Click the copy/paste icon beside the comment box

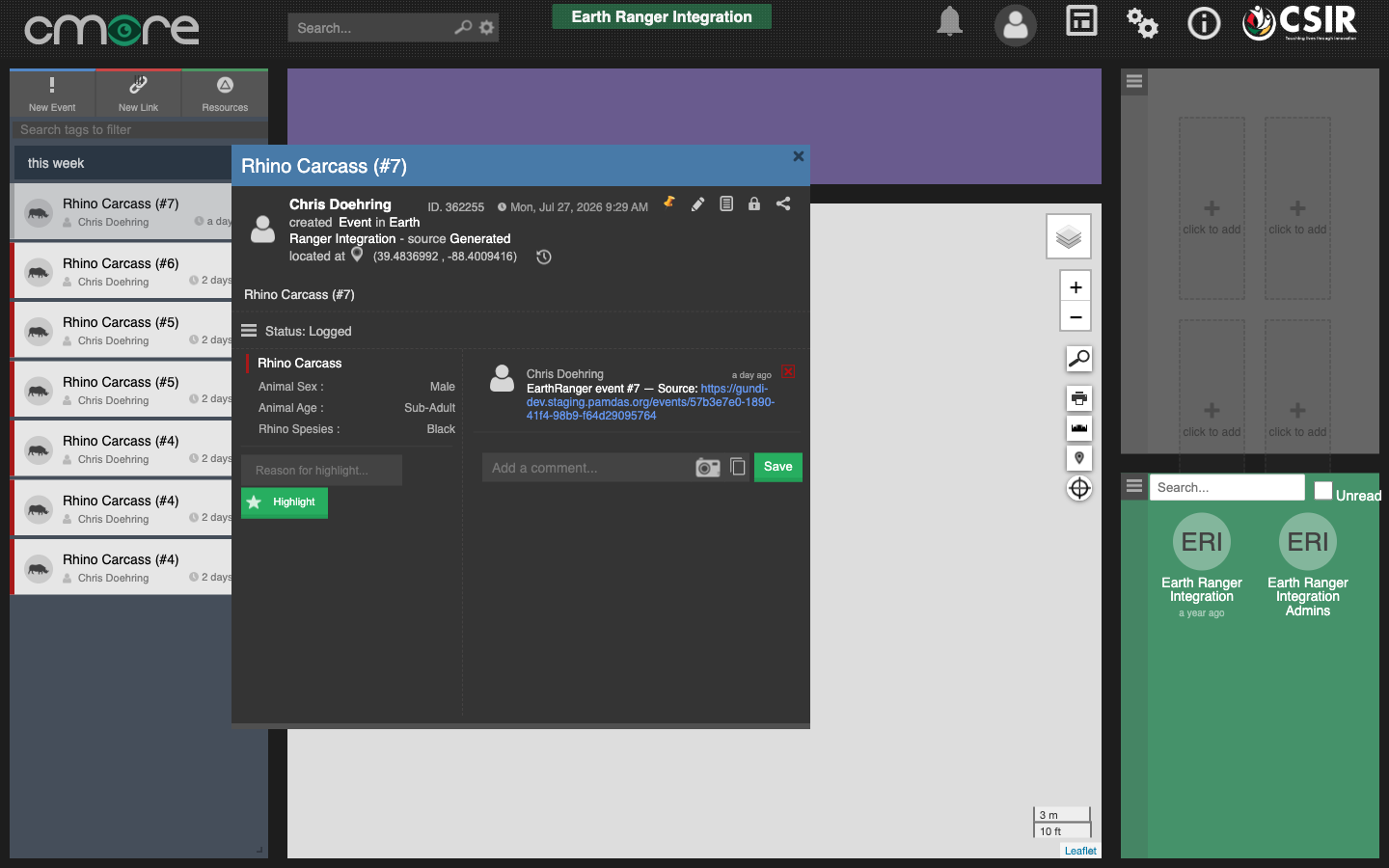point(738,467)
